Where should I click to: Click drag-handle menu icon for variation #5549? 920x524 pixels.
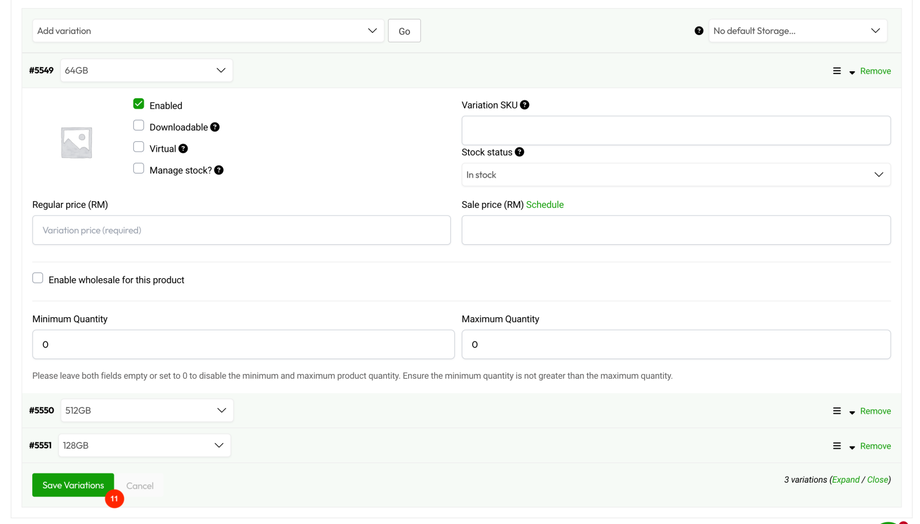click(837, 71)
